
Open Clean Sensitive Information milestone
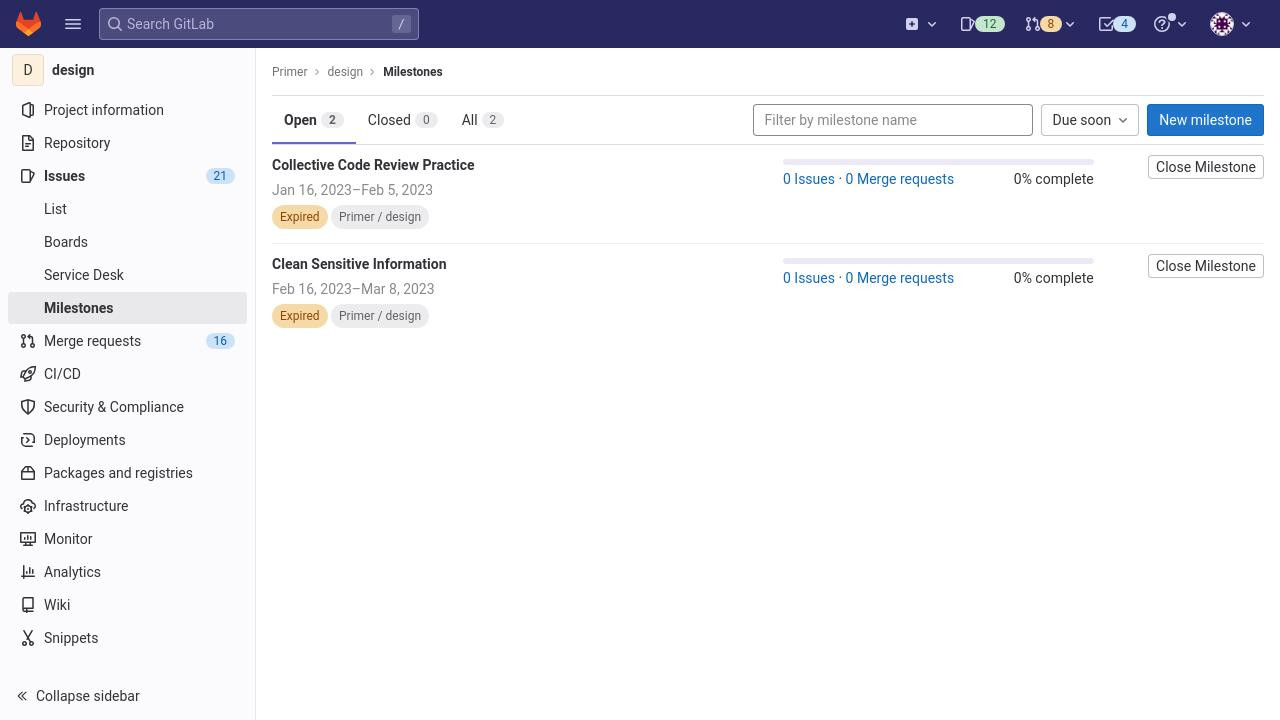(359, 264)
